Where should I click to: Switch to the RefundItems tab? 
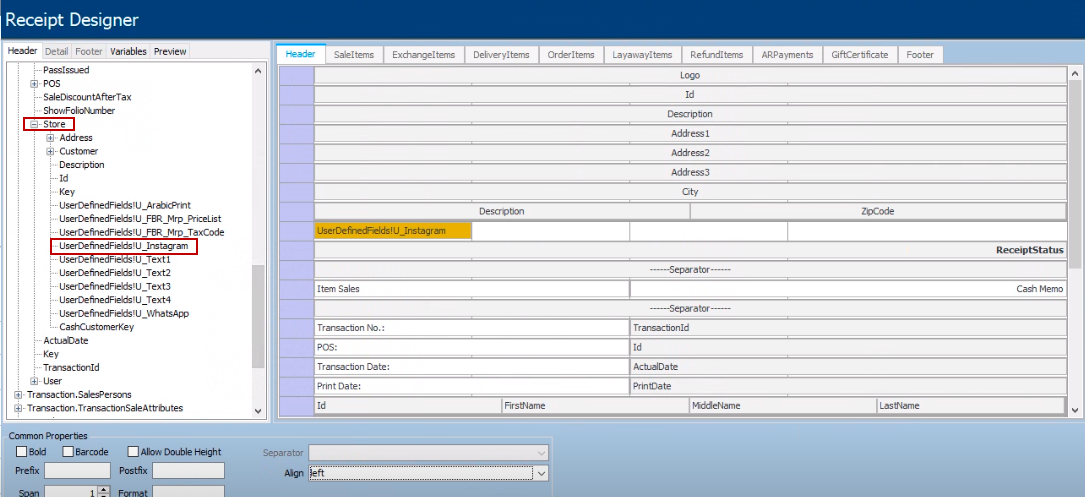(x=716, y=55)
